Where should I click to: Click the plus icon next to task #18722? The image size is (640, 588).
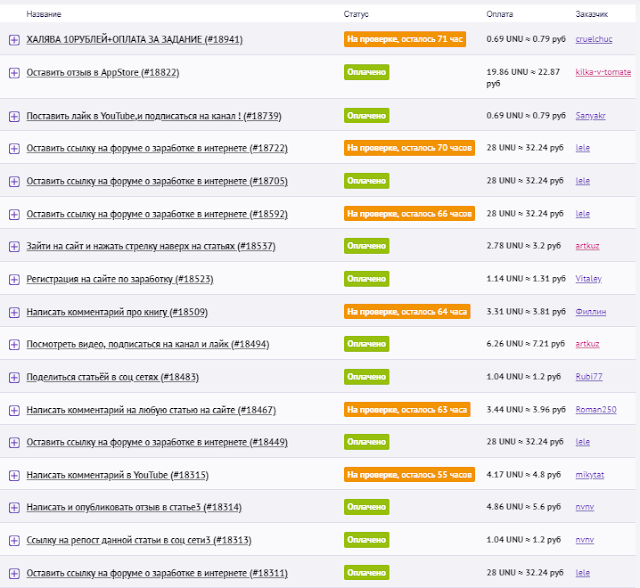pos(14,149)
